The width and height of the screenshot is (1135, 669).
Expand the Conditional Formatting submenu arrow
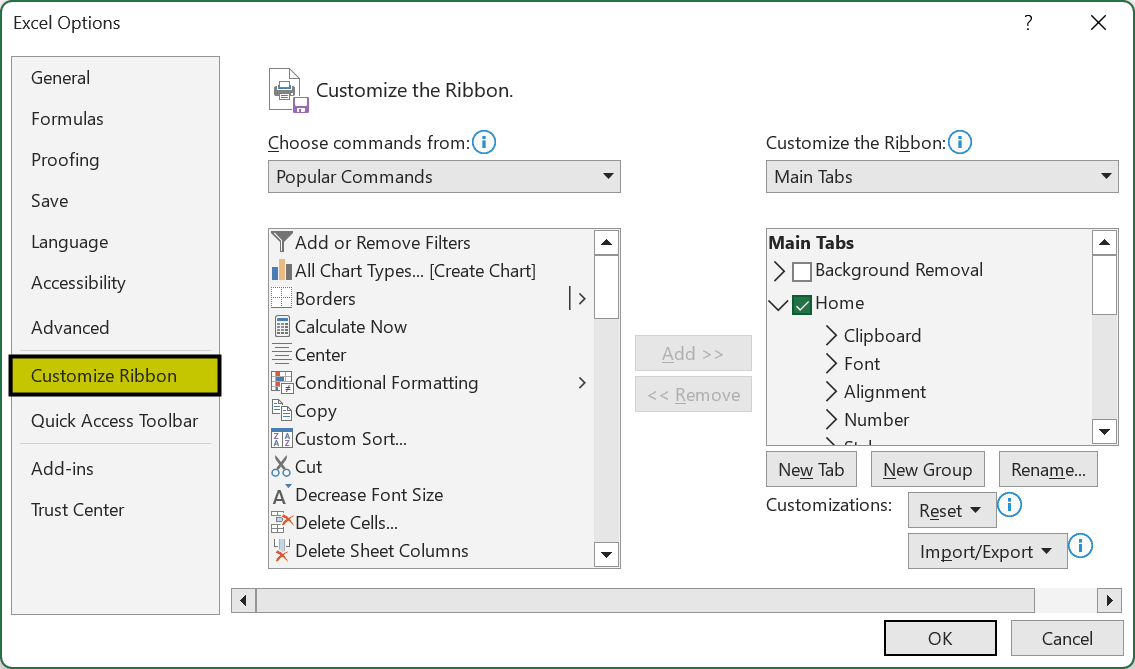pos(581,382)
